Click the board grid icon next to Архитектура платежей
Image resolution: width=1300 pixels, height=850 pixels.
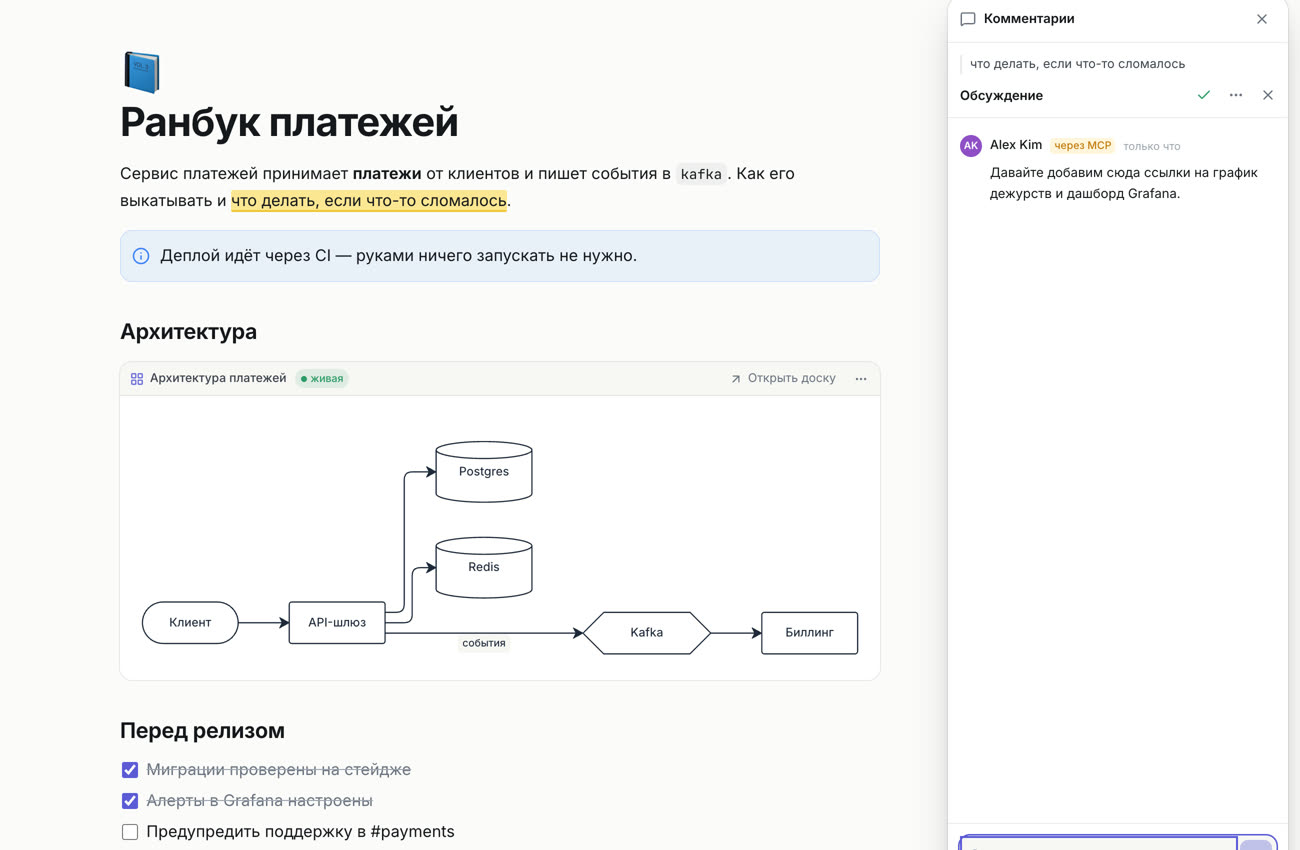[x=137, y=379]
